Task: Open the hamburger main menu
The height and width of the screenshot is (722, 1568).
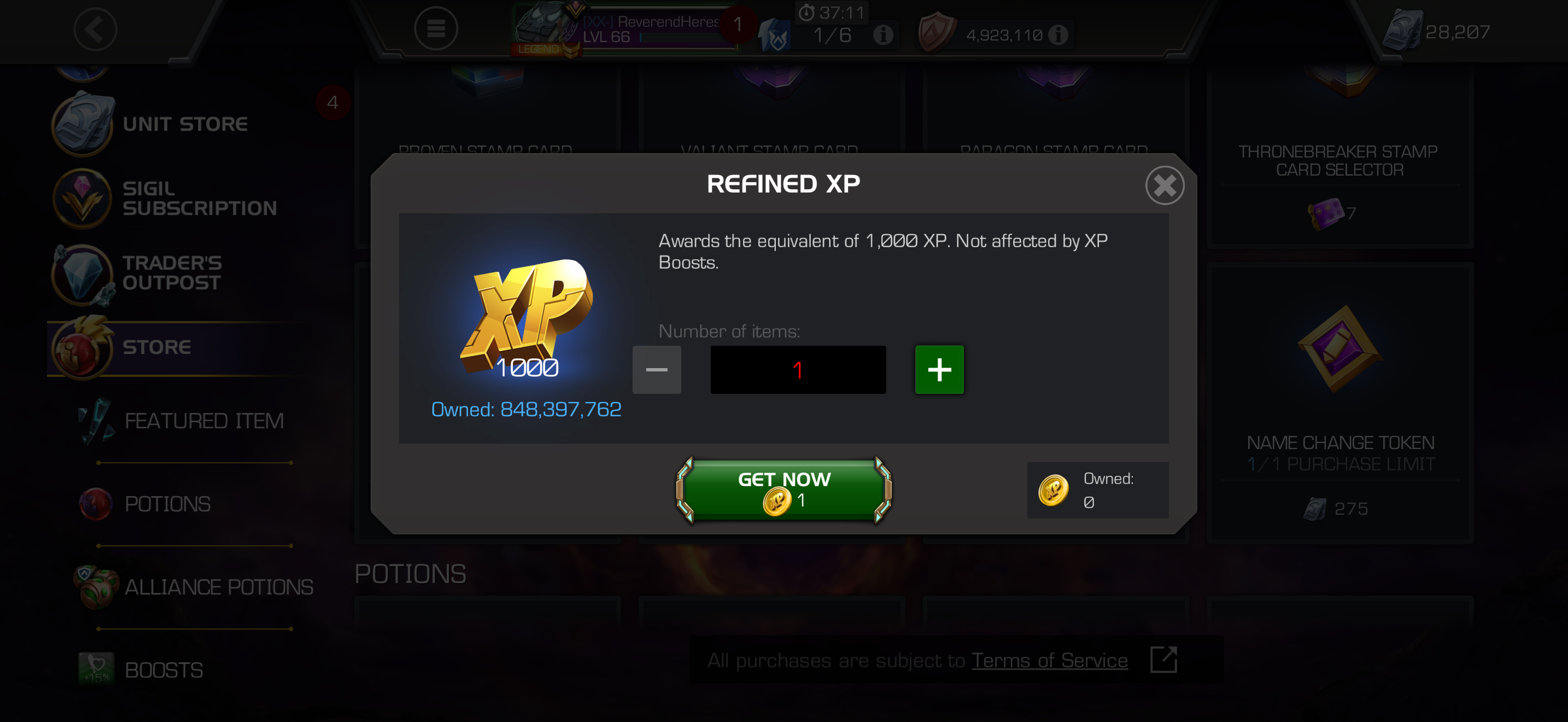Action: click(436, 28)
